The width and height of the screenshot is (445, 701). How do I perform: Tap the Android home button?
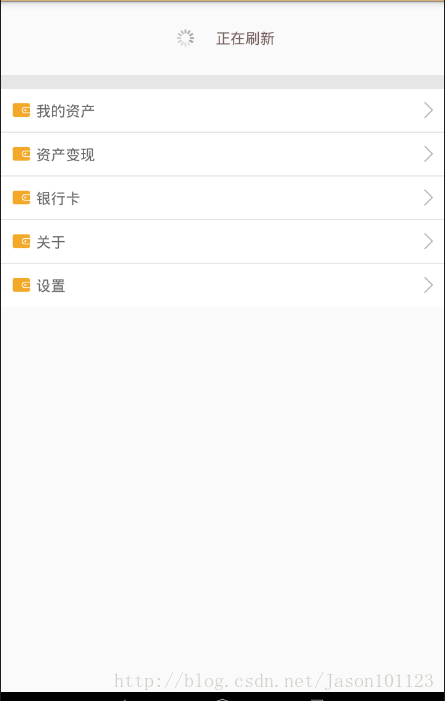click(222, 697)
